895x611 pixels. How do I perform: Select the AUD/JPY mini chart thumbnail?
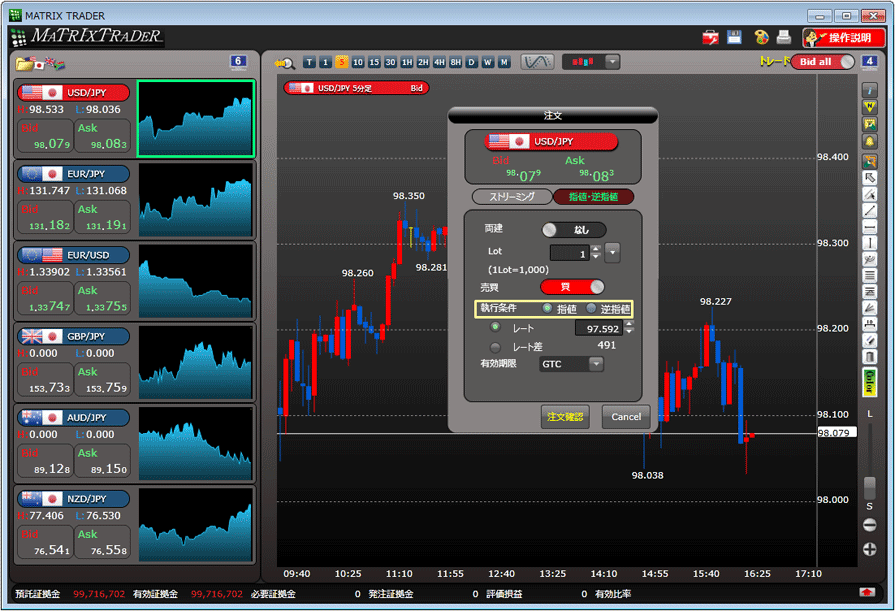195,443
